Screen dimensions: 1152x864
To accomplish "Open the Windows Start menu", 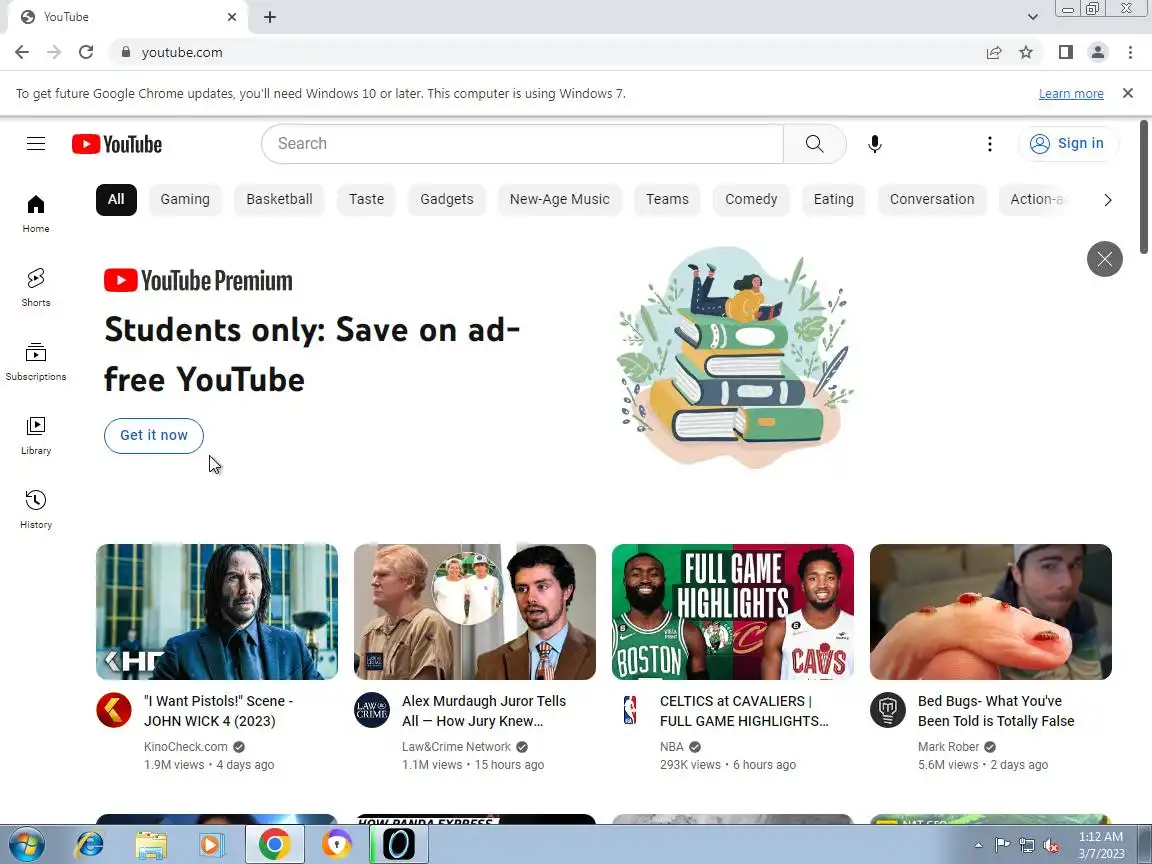I will [x=26, y=845].
